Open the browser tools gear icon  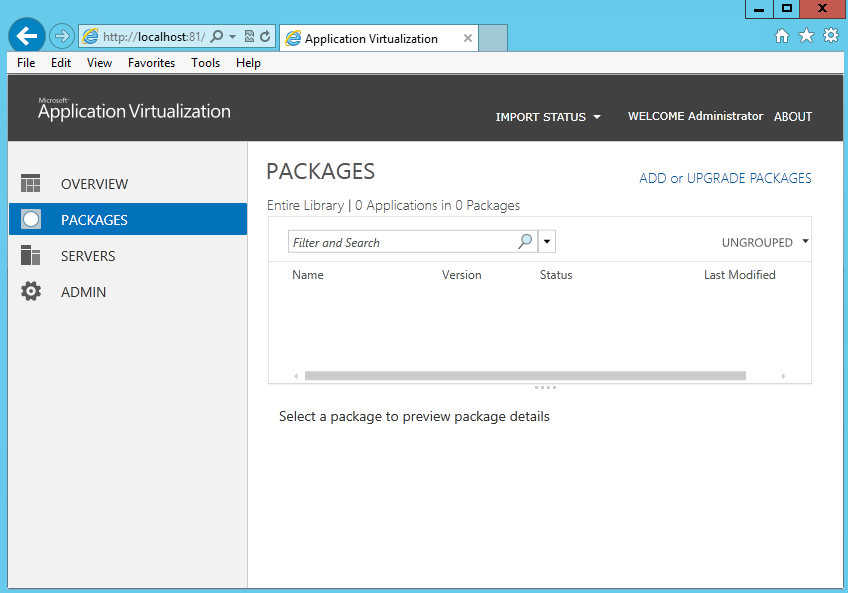[831, 36]
